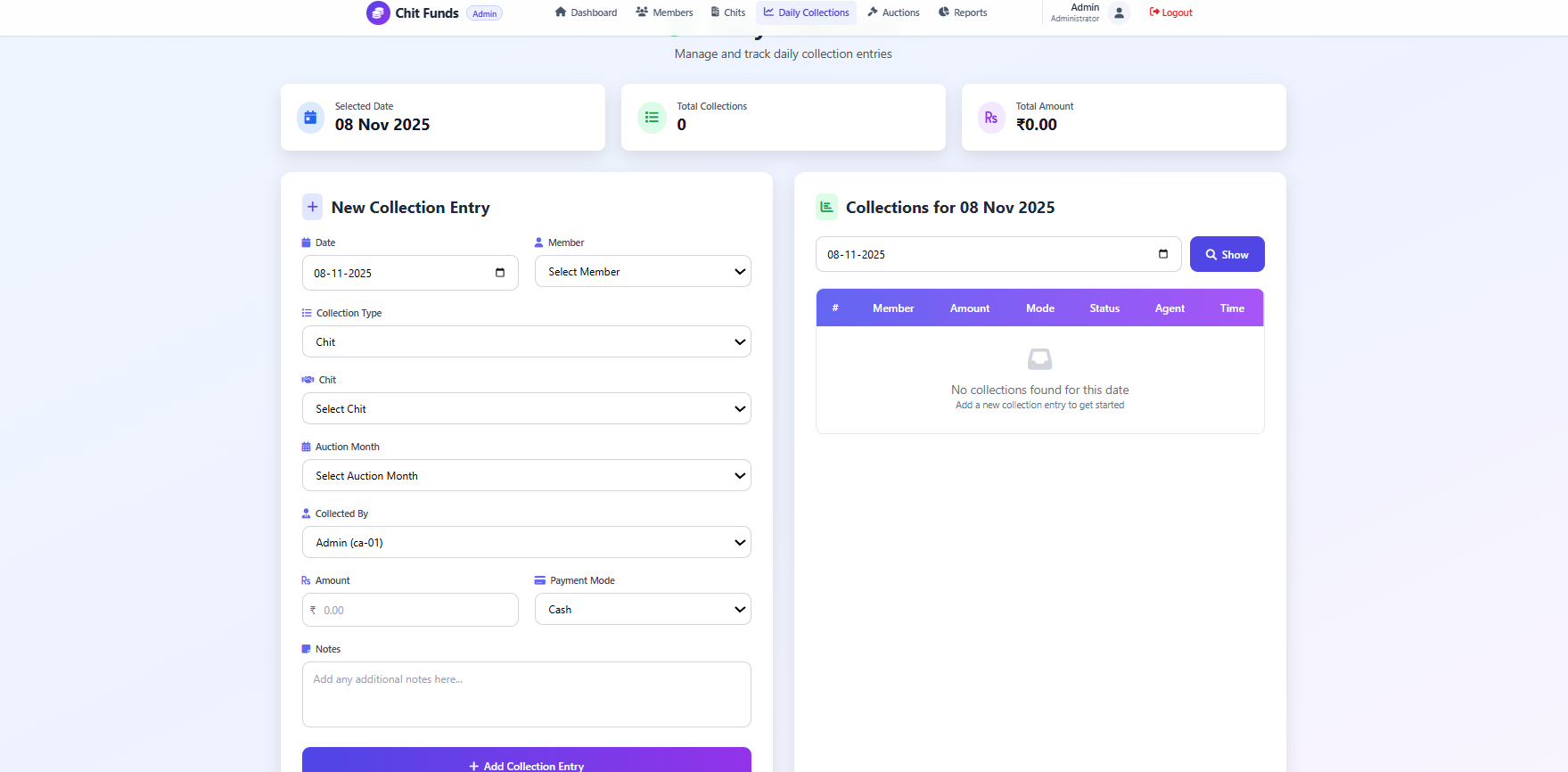Click into the Notes text area
This screenshot has height=772, width=1568.
tap(526, 694)
